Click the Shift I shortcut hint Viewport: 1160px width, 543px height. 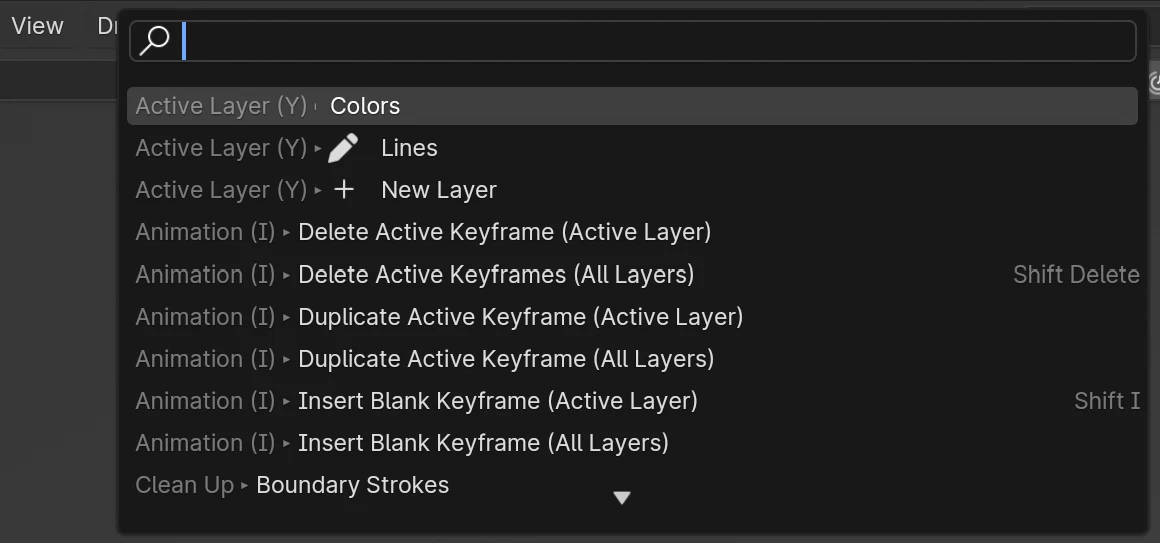point(1107,401)
